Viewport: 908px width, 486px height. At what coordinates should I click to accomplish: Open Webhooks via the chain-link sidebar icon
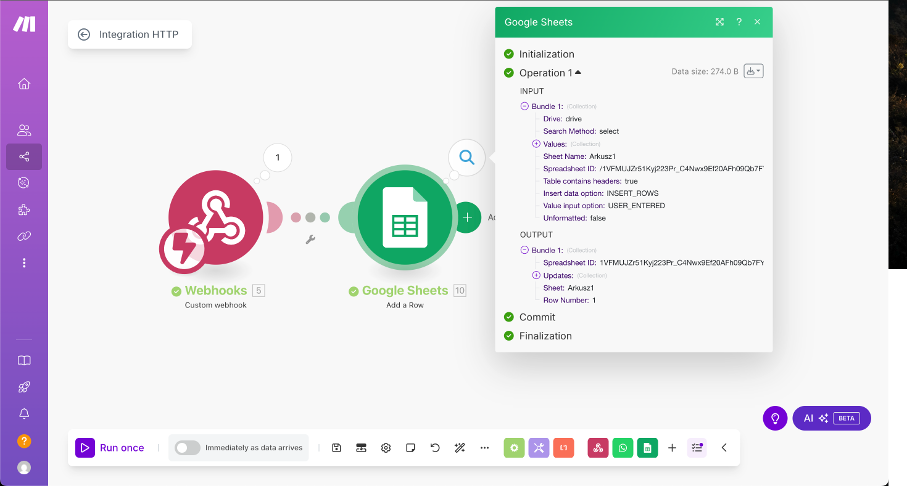(24, 236)
